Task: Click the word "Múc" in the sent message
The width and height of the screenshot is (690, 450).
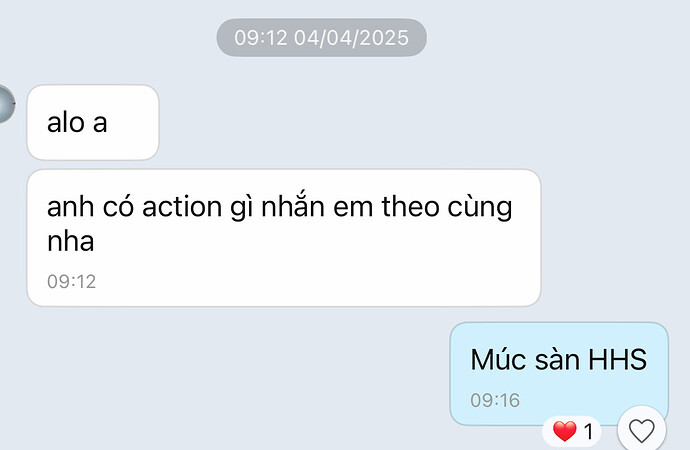Action: pos(499,359)
